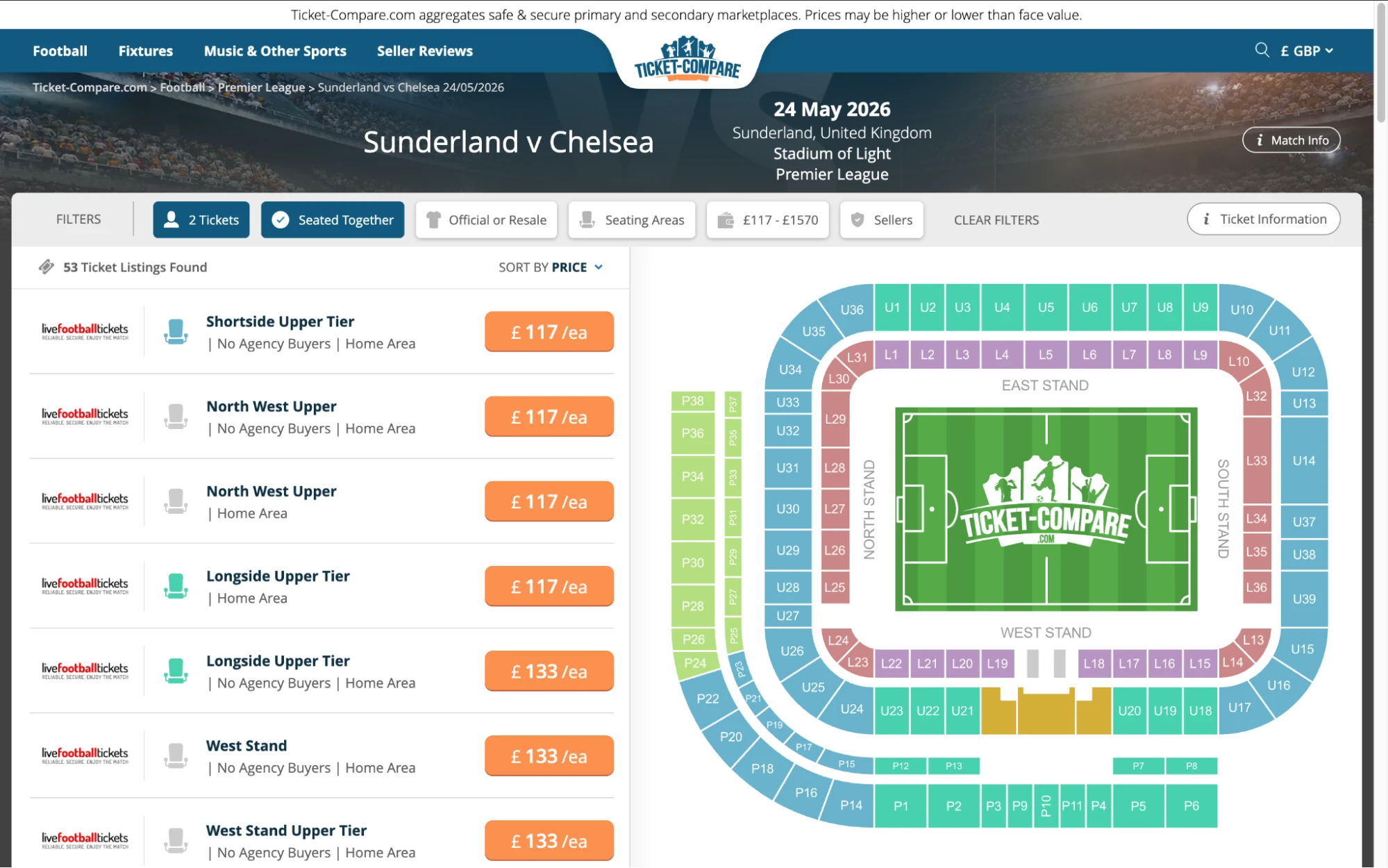
Task: Disable filters via Clear Filters
Action: pyautogui.click(x=996, y=219)
